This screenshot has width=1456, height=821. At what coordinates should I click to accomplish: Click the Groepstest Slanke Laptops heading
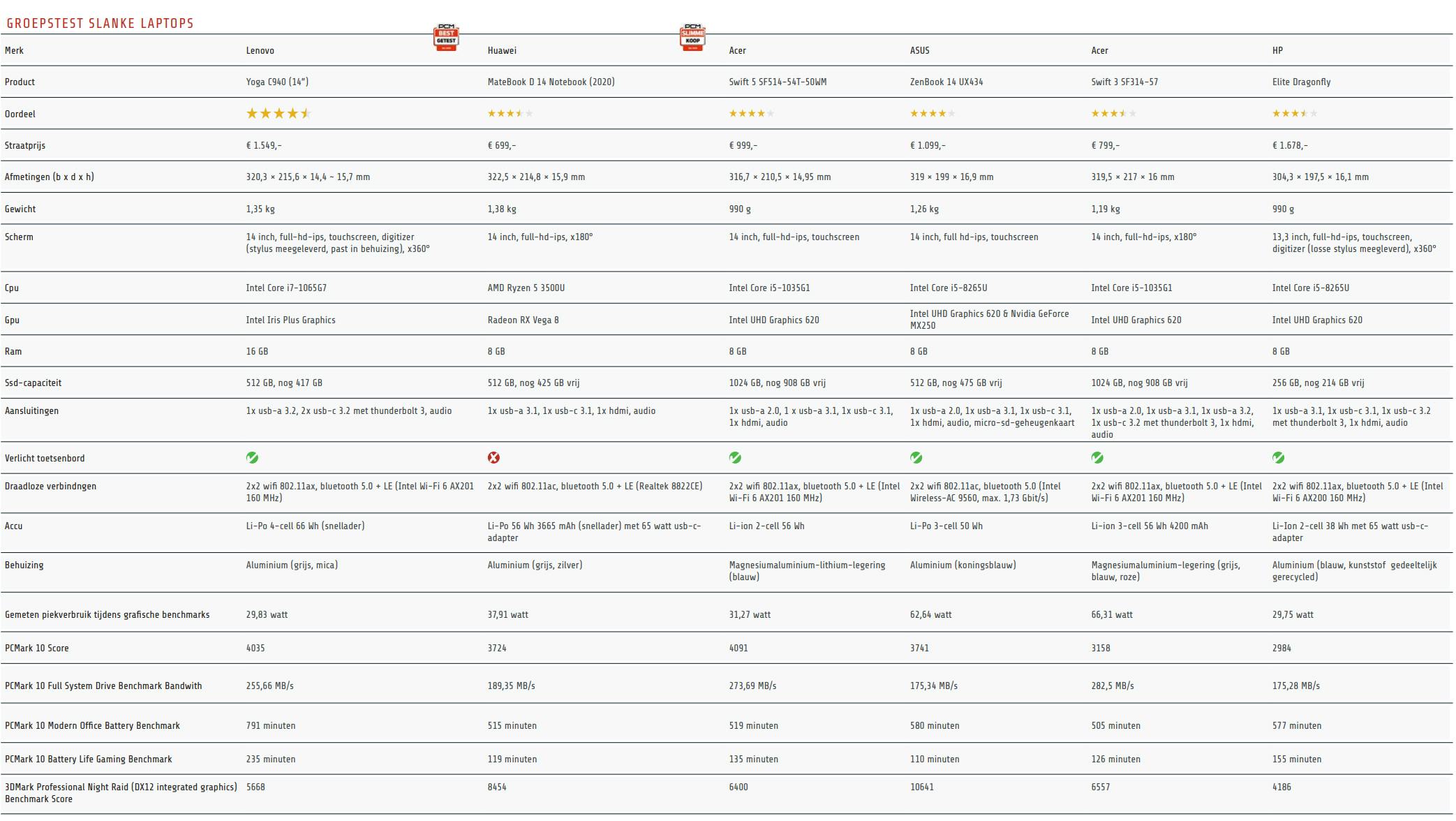pyautogui.click(x=100, y=24)
